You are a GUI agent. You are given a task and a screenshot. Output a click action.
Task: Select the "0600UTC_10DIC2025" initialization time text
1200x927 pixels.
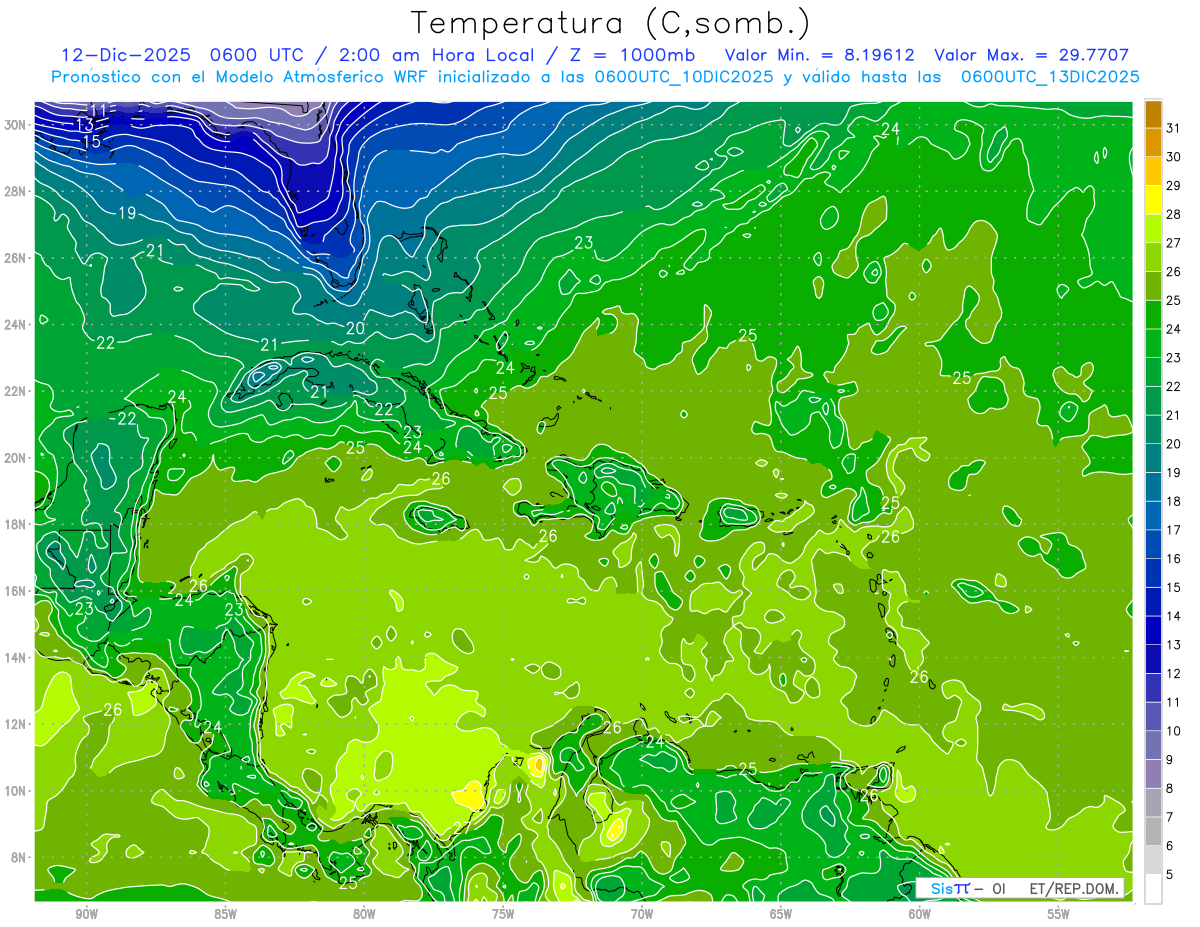[x=684, y=77]
